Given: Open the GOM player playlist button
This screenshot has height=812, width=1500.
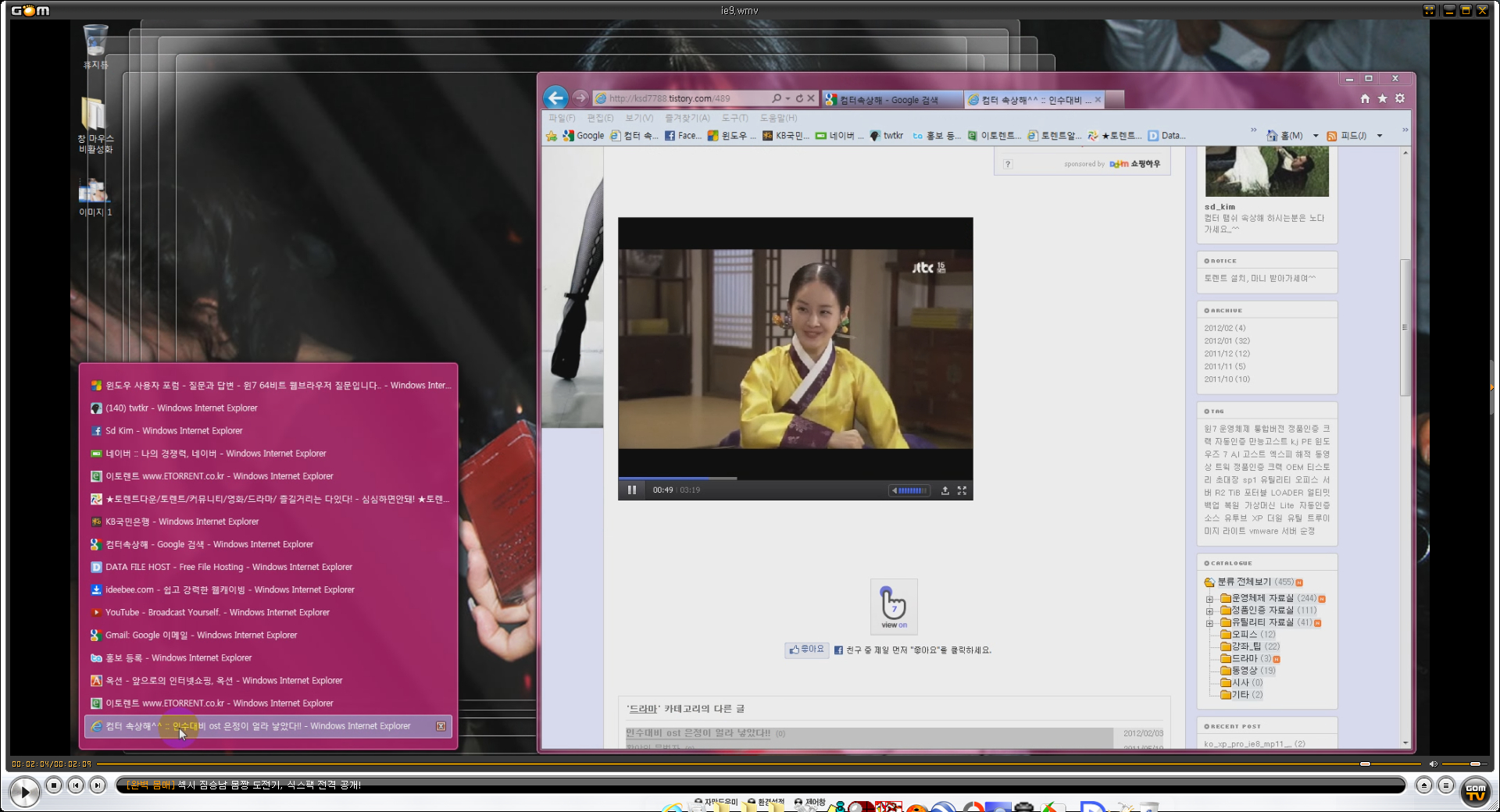Looking at the screenshot, I should tap(1446, 785).
